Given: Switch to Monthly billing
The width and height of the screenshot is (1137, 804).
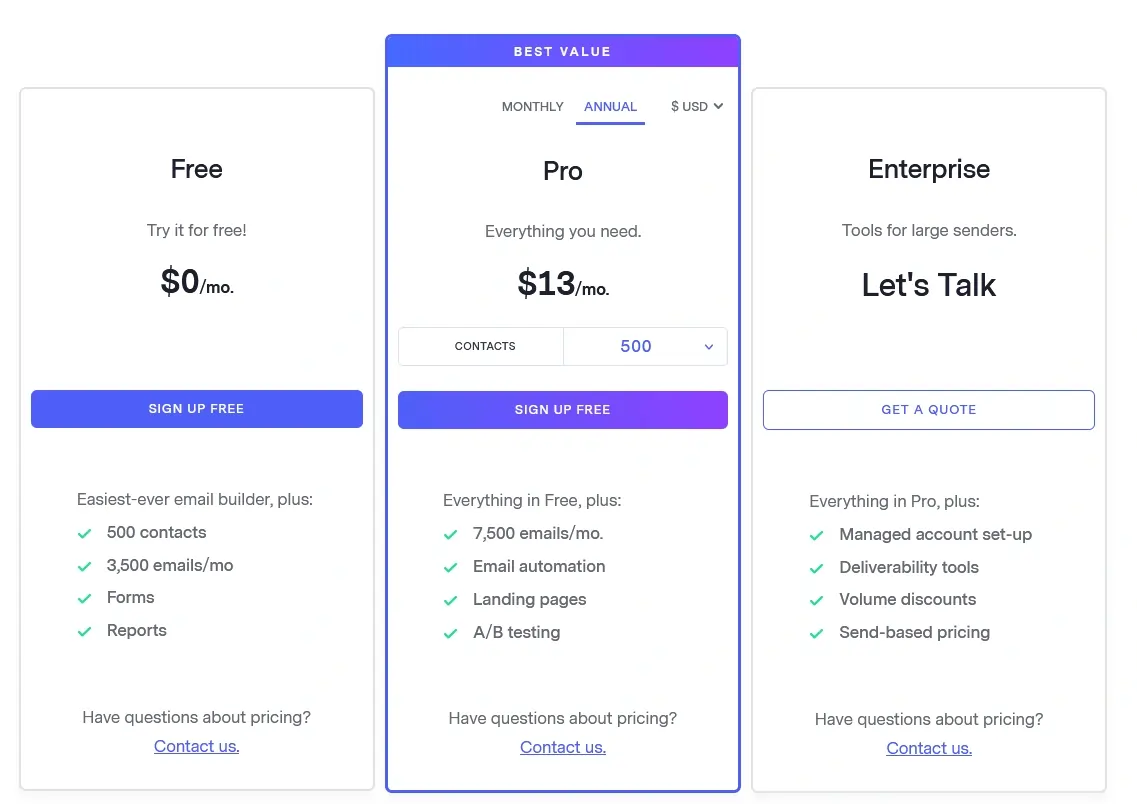Looking at the screenshot, I should point(532,107).
